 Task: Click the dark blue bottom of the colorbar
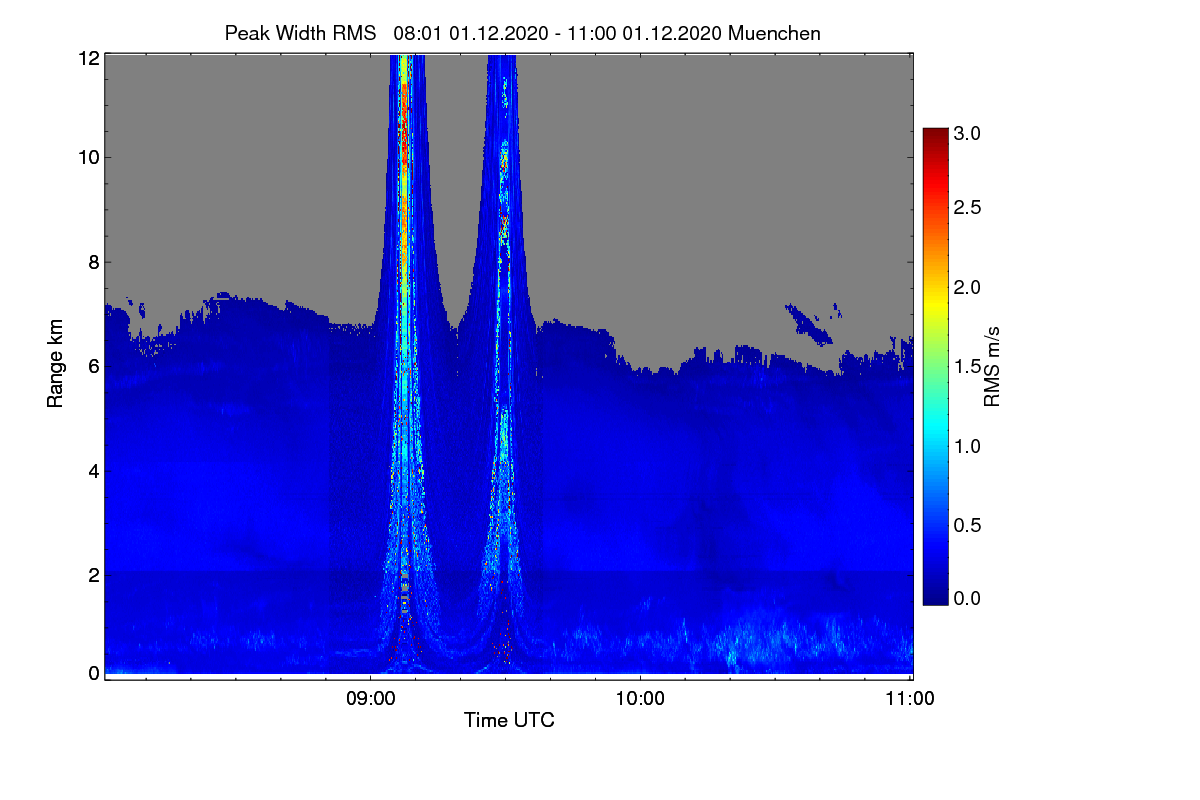tap(935, 594)
